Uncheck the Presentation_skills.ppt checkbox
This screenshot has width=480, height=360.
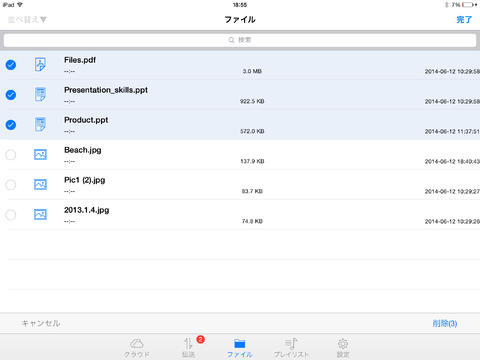[x=11, y=95]
